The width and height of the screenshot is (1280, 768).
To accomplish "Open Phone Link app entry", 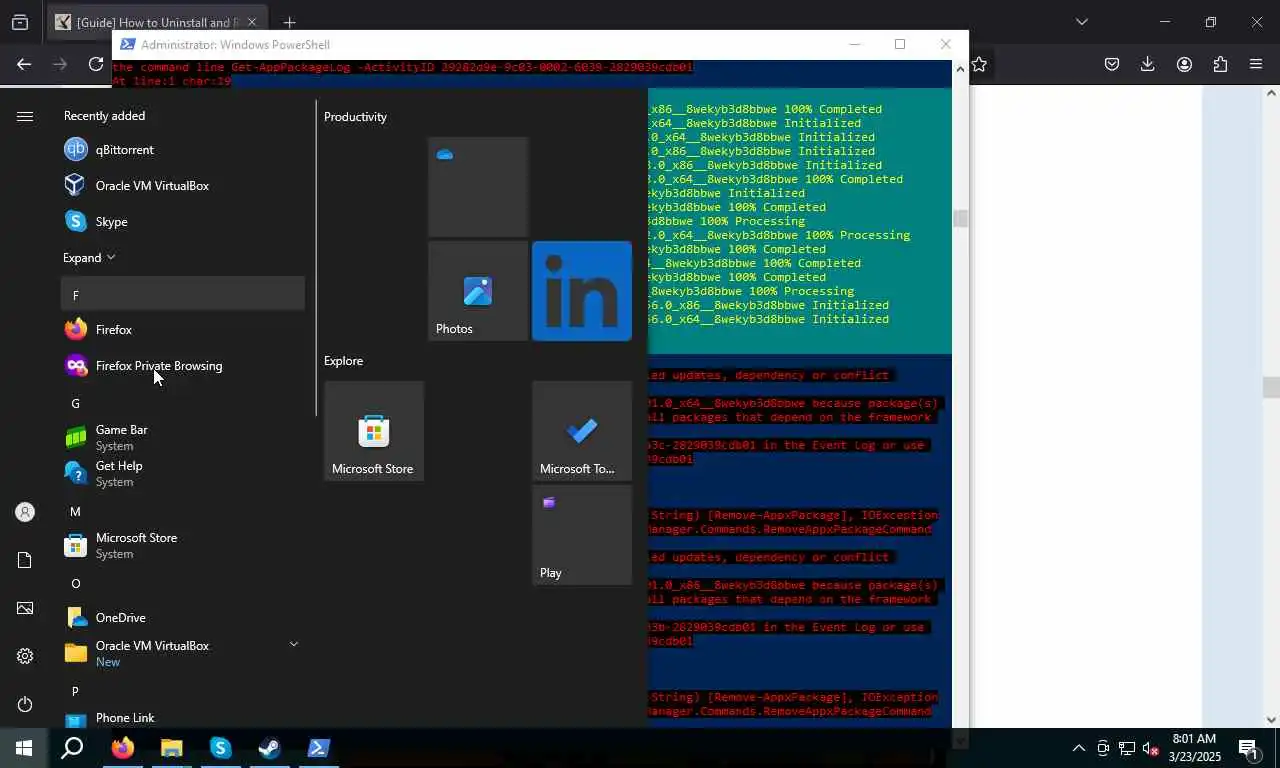I will tap(183, 718).
